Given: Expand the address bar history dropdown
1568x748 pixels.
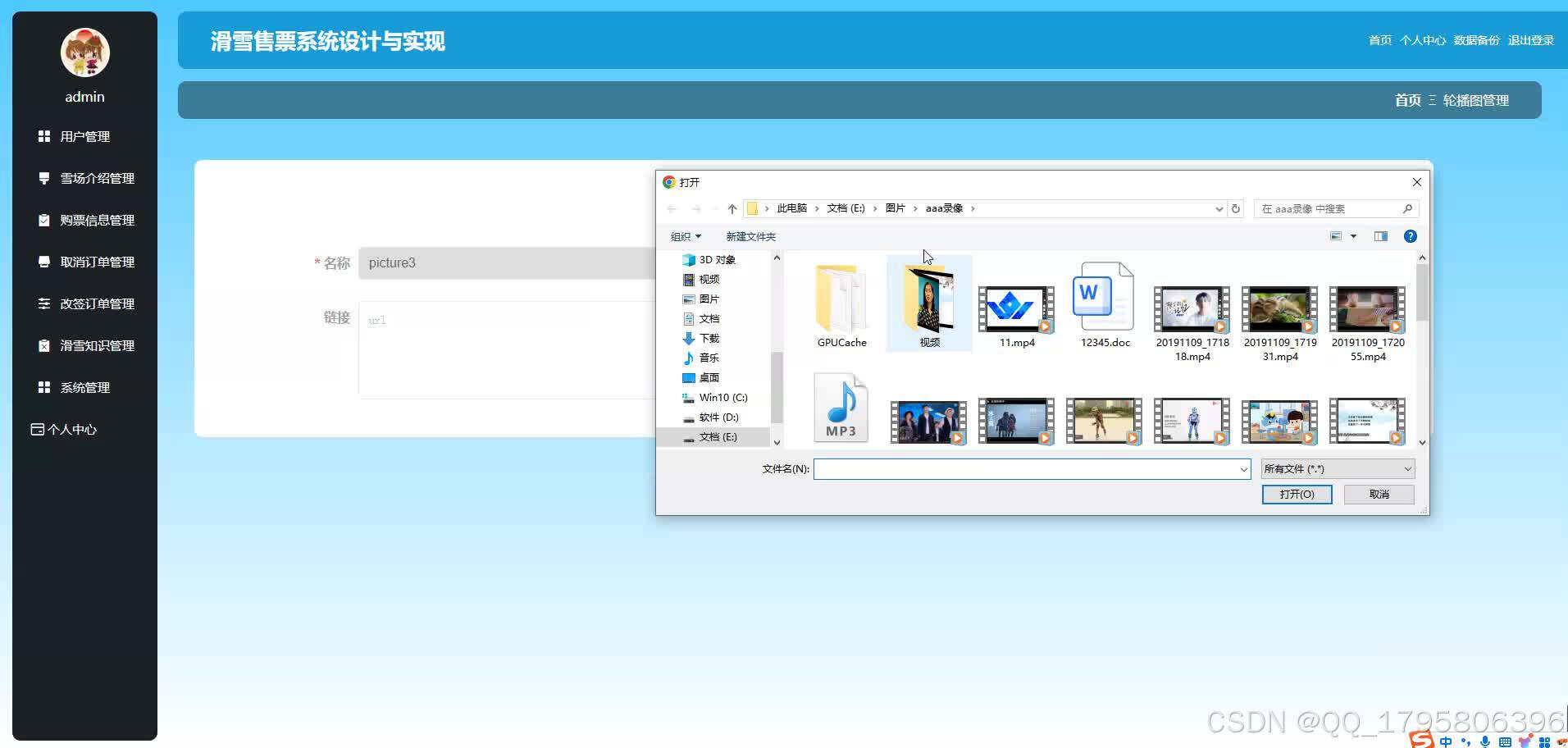Looking at the screenshot, I should pos(1219,208).
